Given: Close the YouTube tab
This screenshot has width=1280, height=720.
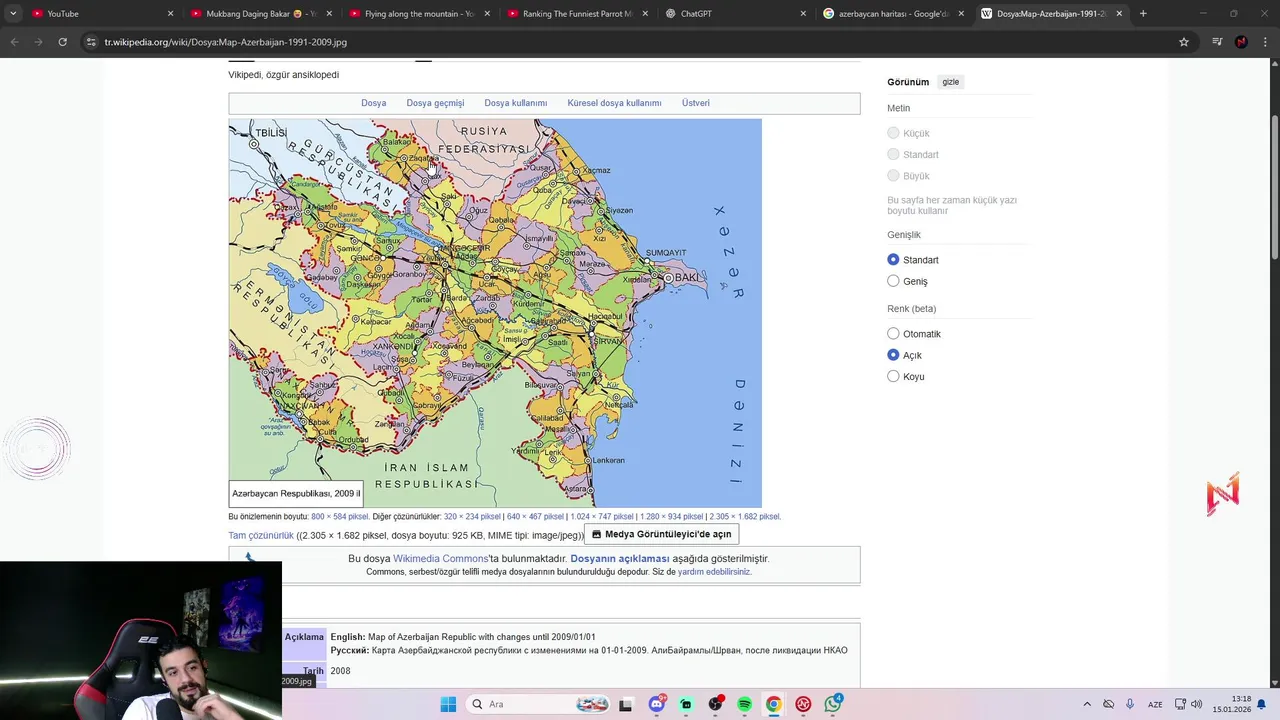Looking at the screenshot, I should point(170,14).
